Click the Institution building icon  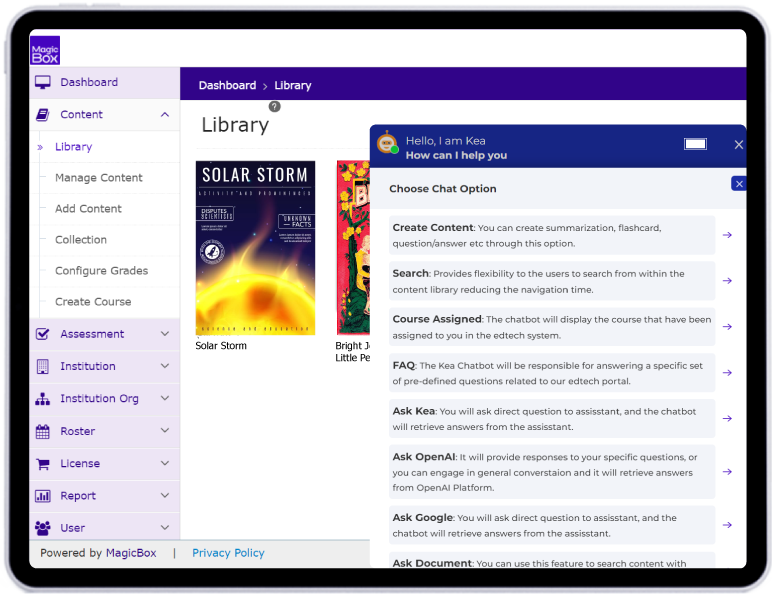pyautogui.click(x=43, y=367)
